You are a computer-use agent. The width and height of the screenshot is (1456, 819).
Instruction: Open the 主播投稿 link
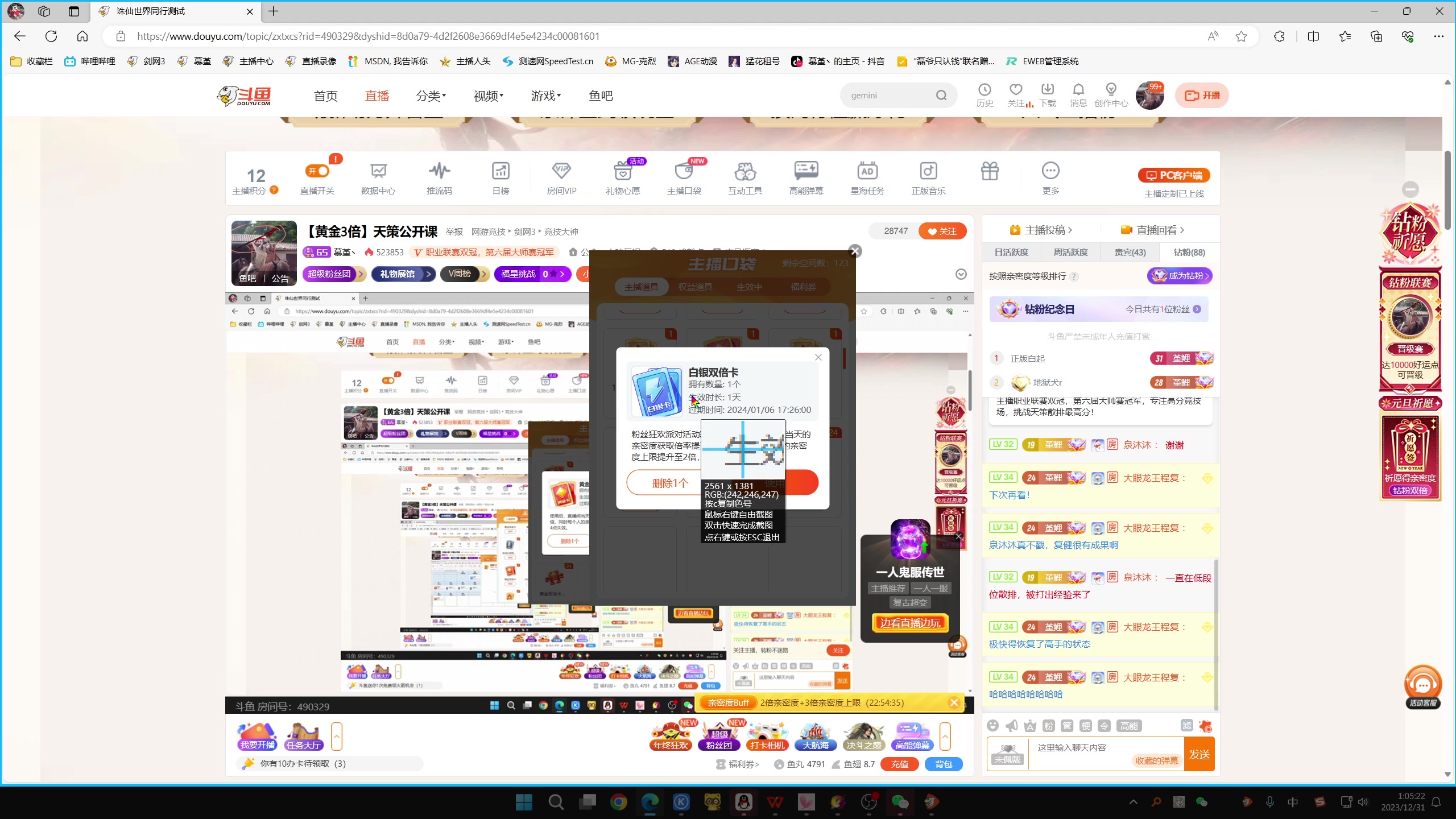[x=1041, y=230]
